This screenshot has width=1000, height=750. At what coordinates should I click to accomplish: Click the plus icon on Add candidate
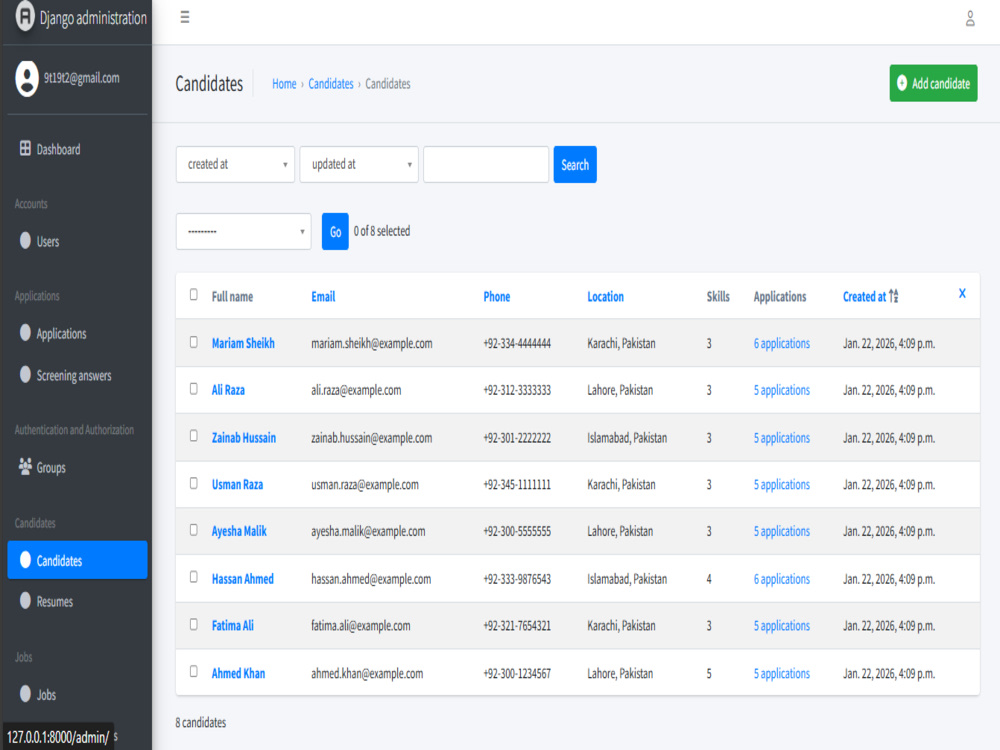[x=902, y=83]
